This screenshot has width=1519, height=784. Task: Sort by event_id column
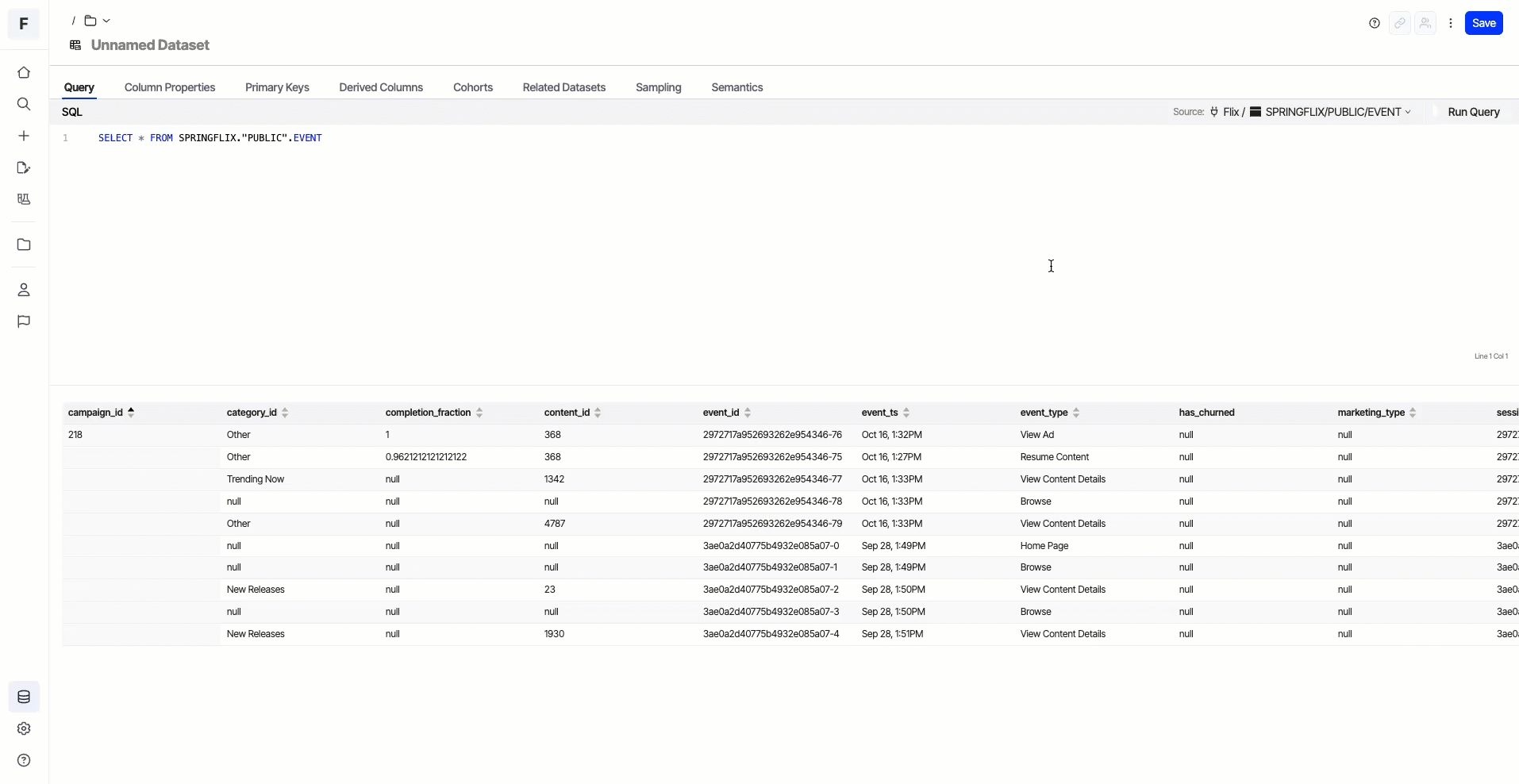tap(748, 413)
